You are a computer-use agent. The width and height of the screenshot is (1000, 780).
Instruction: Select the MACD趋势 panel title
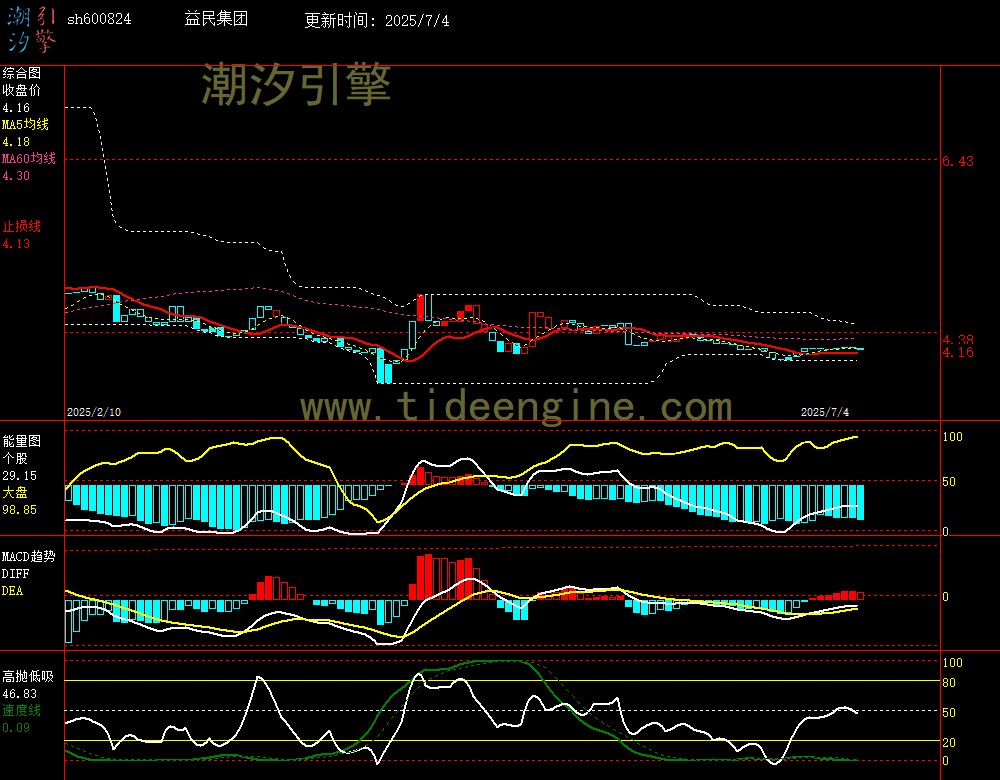[x=29, y=556]
